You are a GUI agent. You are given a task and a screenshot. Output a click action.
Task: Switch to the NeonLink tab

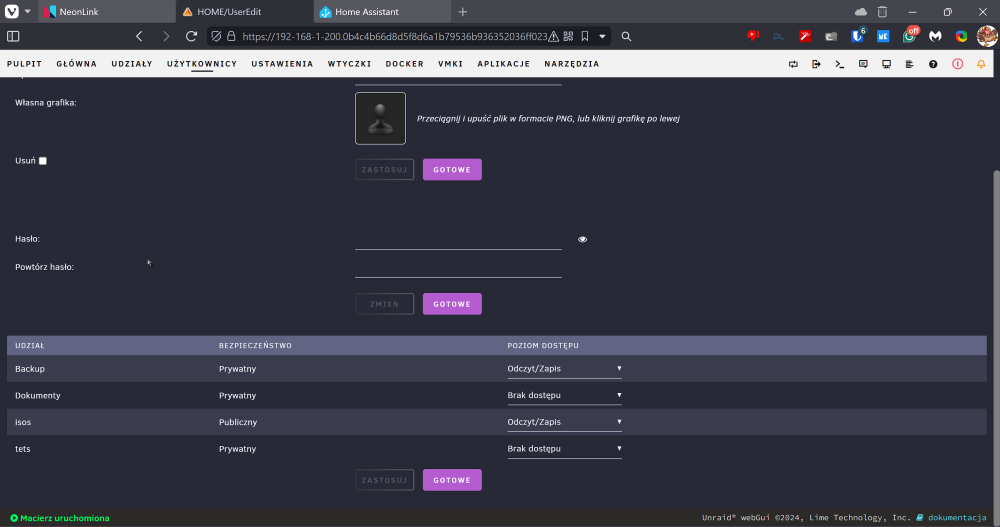pos(107,11)
